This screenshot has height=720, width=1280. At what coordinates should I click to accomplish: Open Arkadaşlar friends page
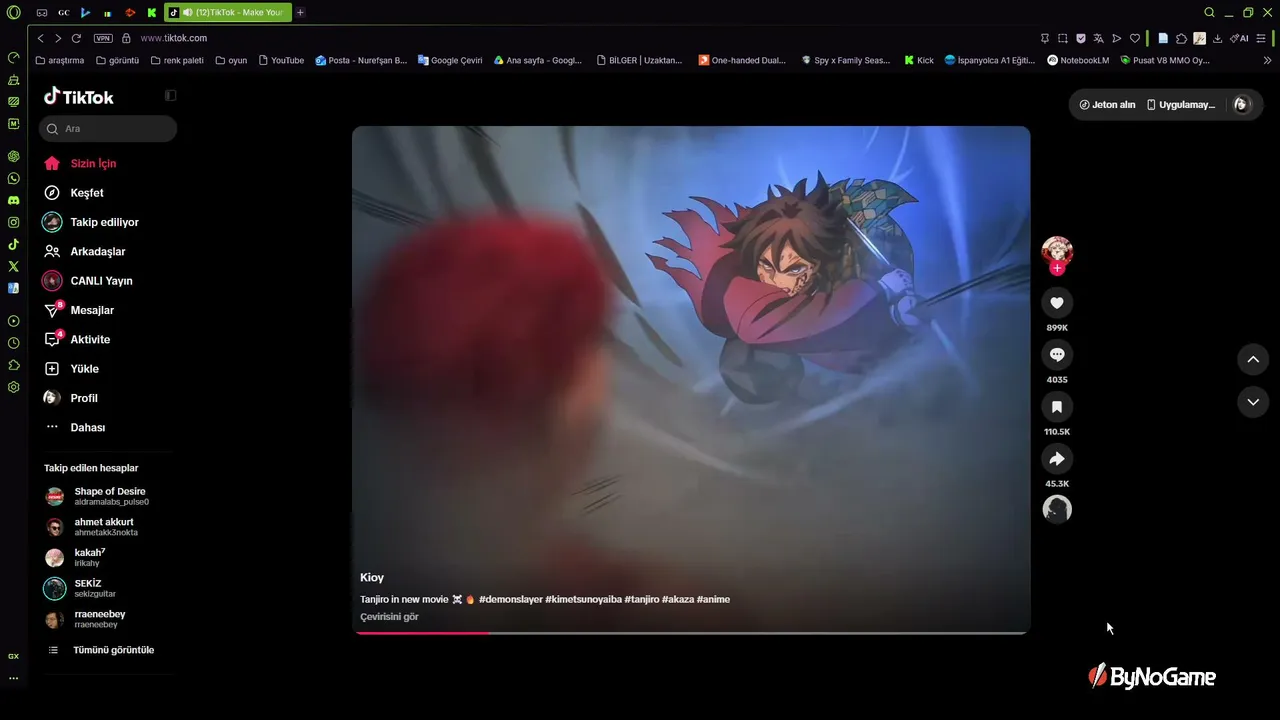coord(84,251)
